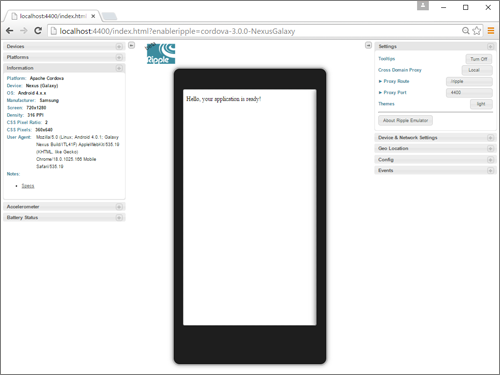Expand the Config panel
Image resolution: width=500 pixels, height=375 pixels.
[435, 160]
